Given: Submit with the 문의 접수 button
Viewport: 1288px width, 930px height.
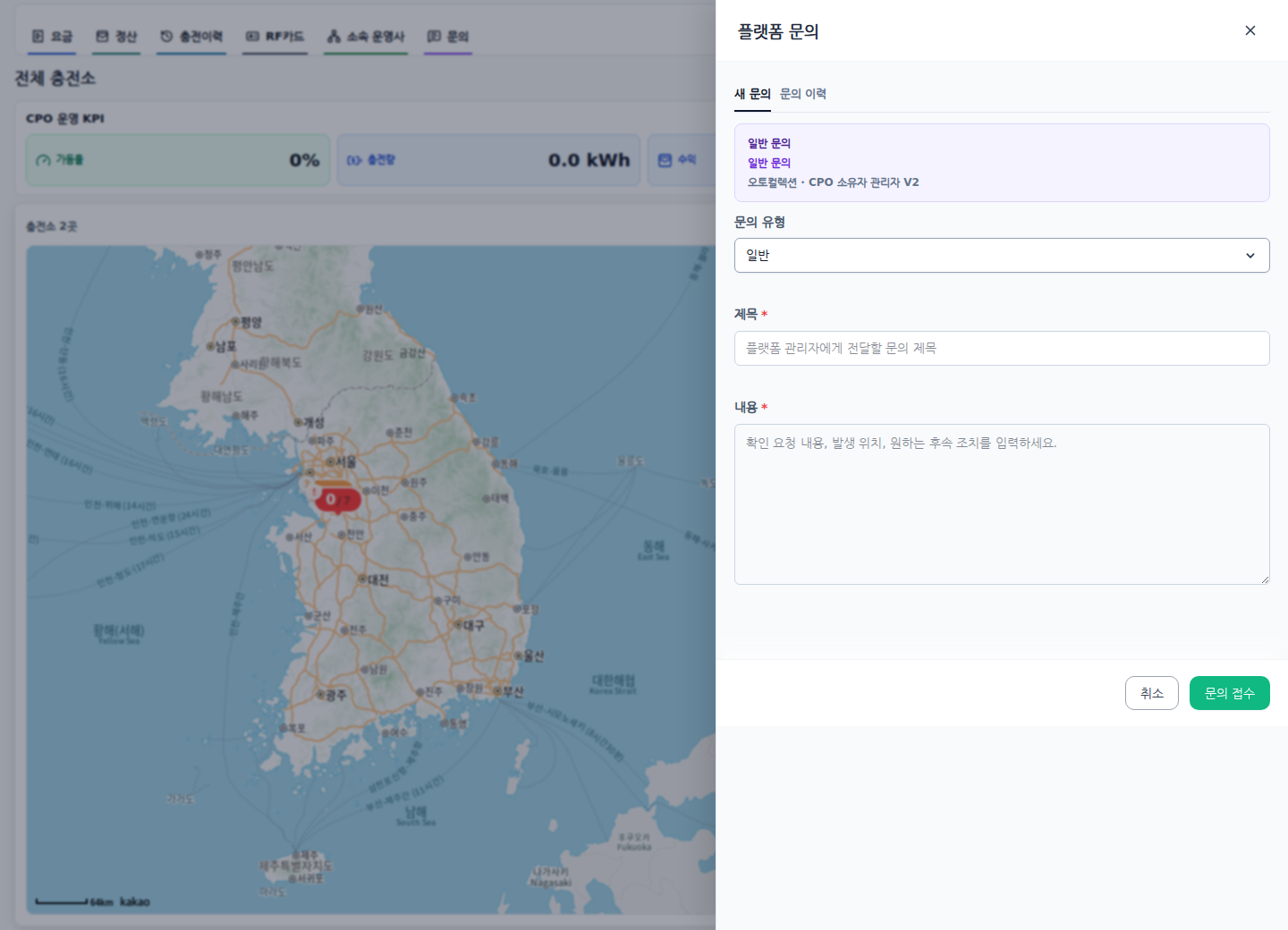Looking at the screenshot, I should click(x=1230, y=693).
